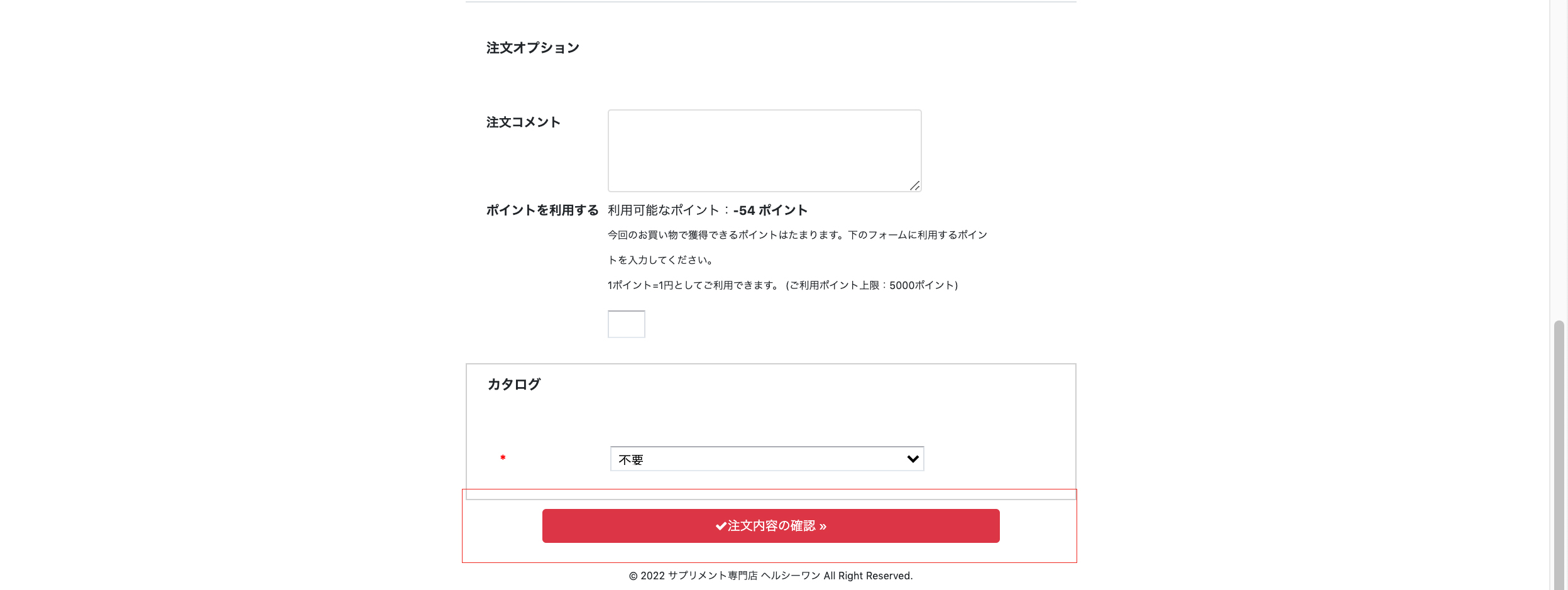
Task: Click the ポイントを利用する label
Action: 542,210
